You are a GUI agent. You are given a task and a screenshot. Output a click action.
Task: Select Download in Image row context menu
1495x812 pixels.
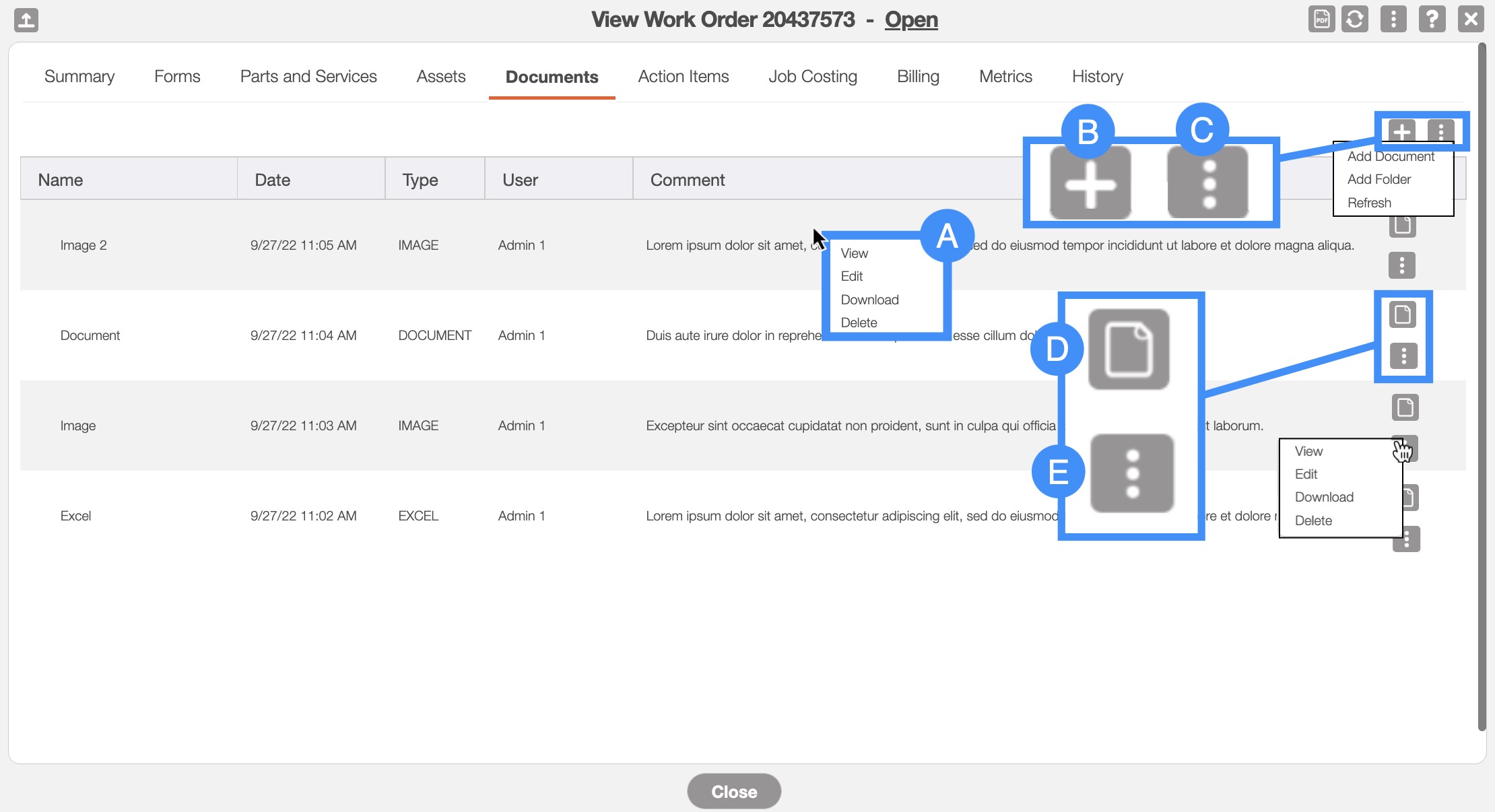tap(1323, 497)
